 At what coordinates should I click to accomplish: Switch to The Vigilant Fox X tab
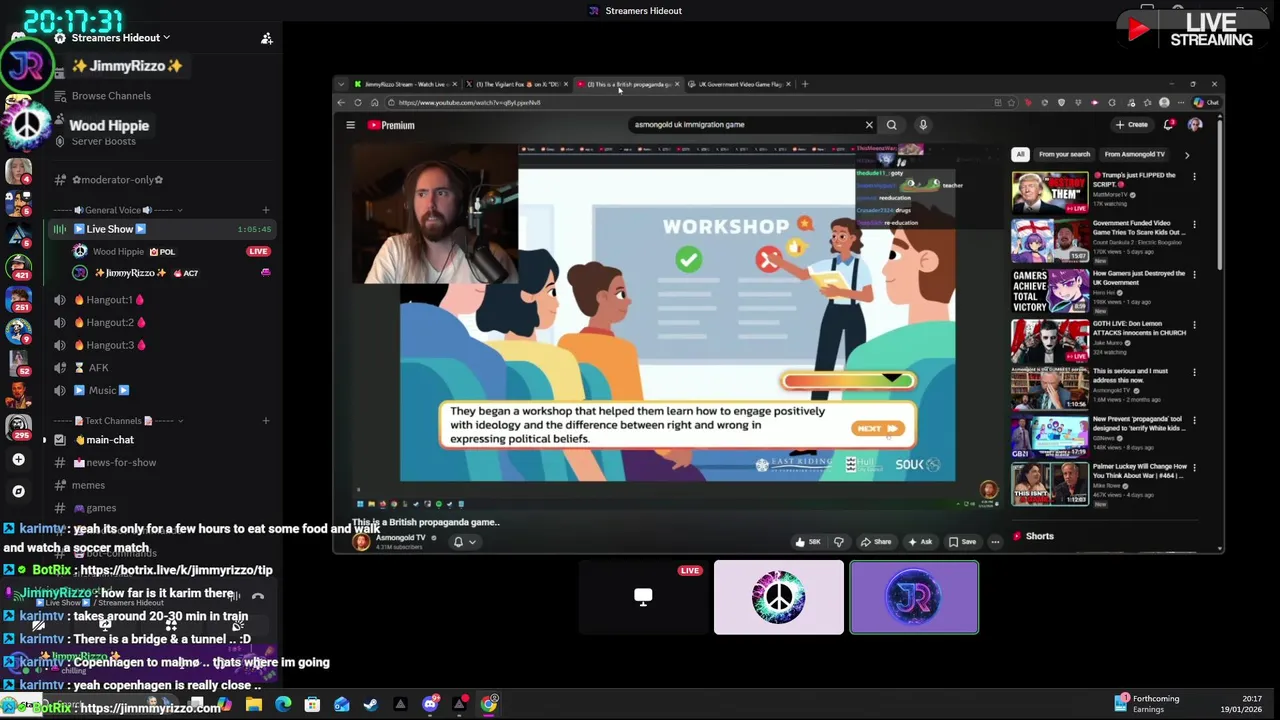coord(517,84)
